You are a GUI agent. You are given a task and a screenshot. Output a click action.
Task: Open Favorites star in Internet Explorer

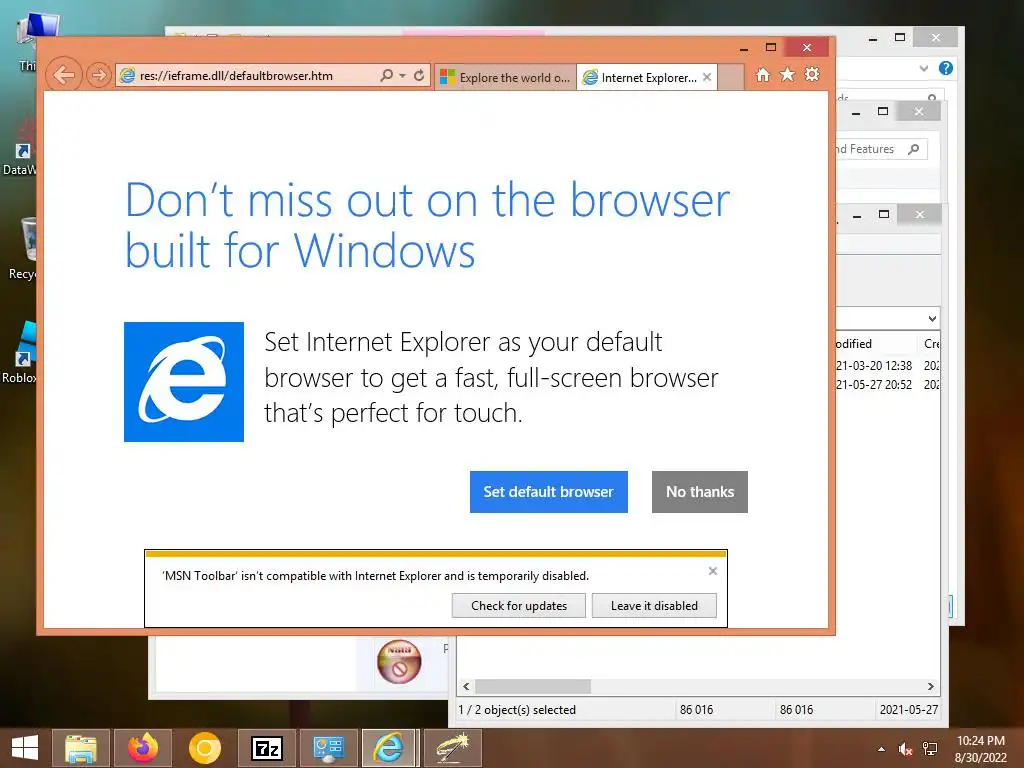coord(788,75)
